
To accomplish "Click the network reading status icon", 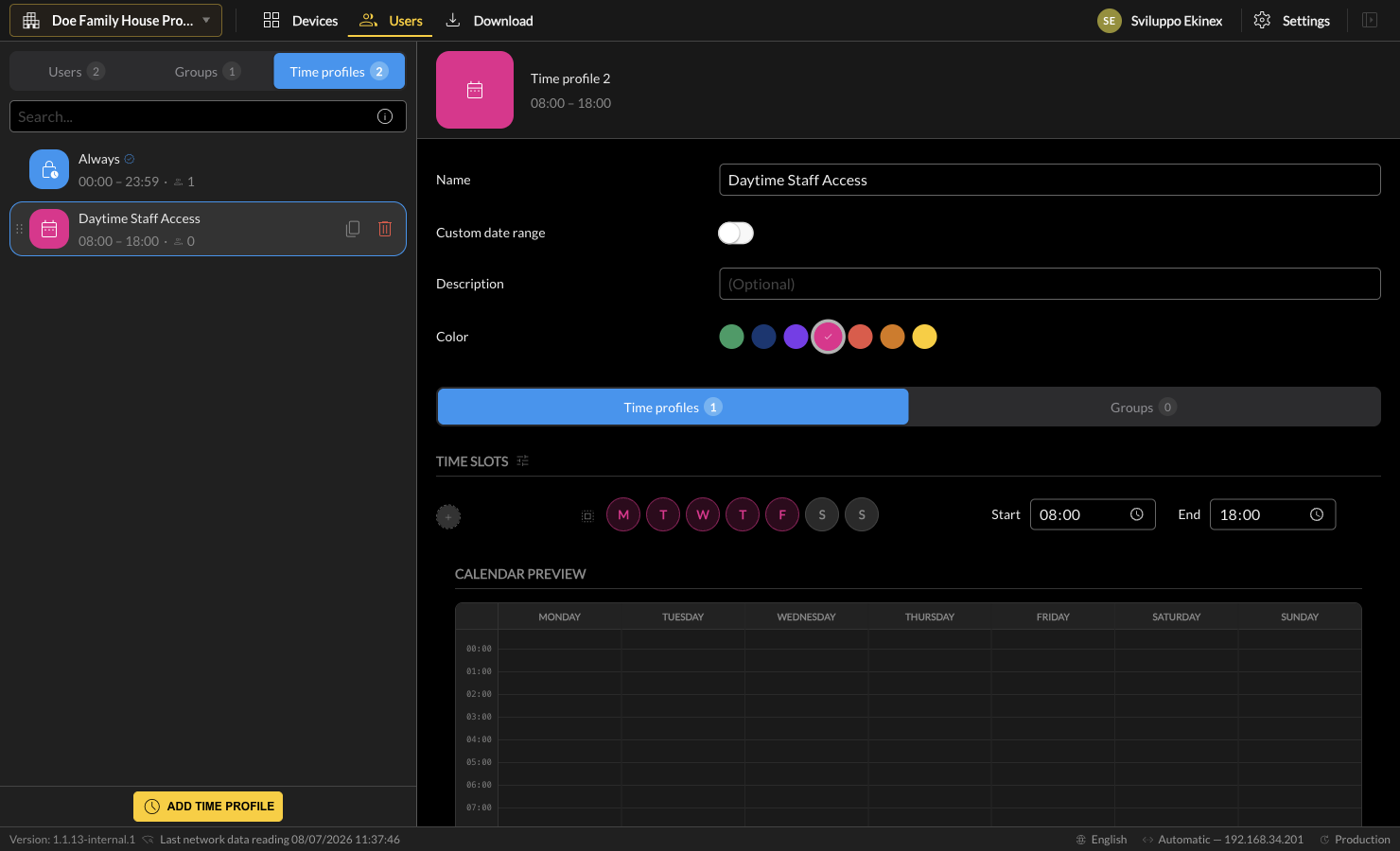I will click(x=148, y=840).
